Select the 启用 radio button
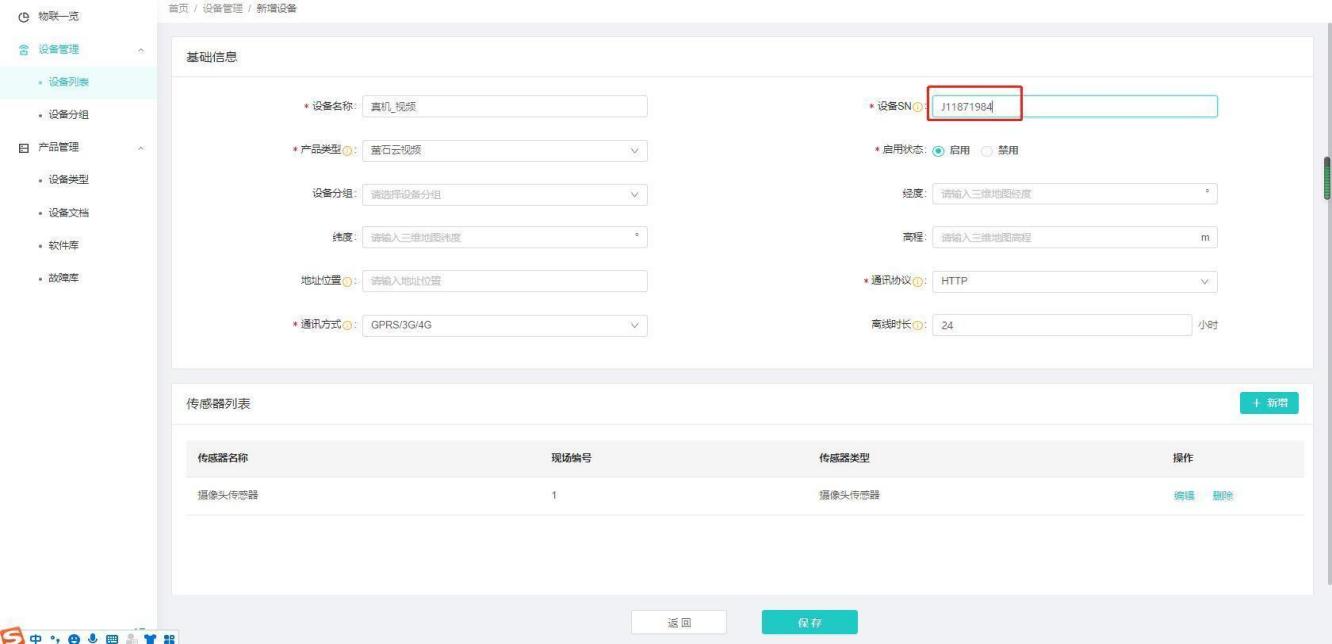 (938, 151)
